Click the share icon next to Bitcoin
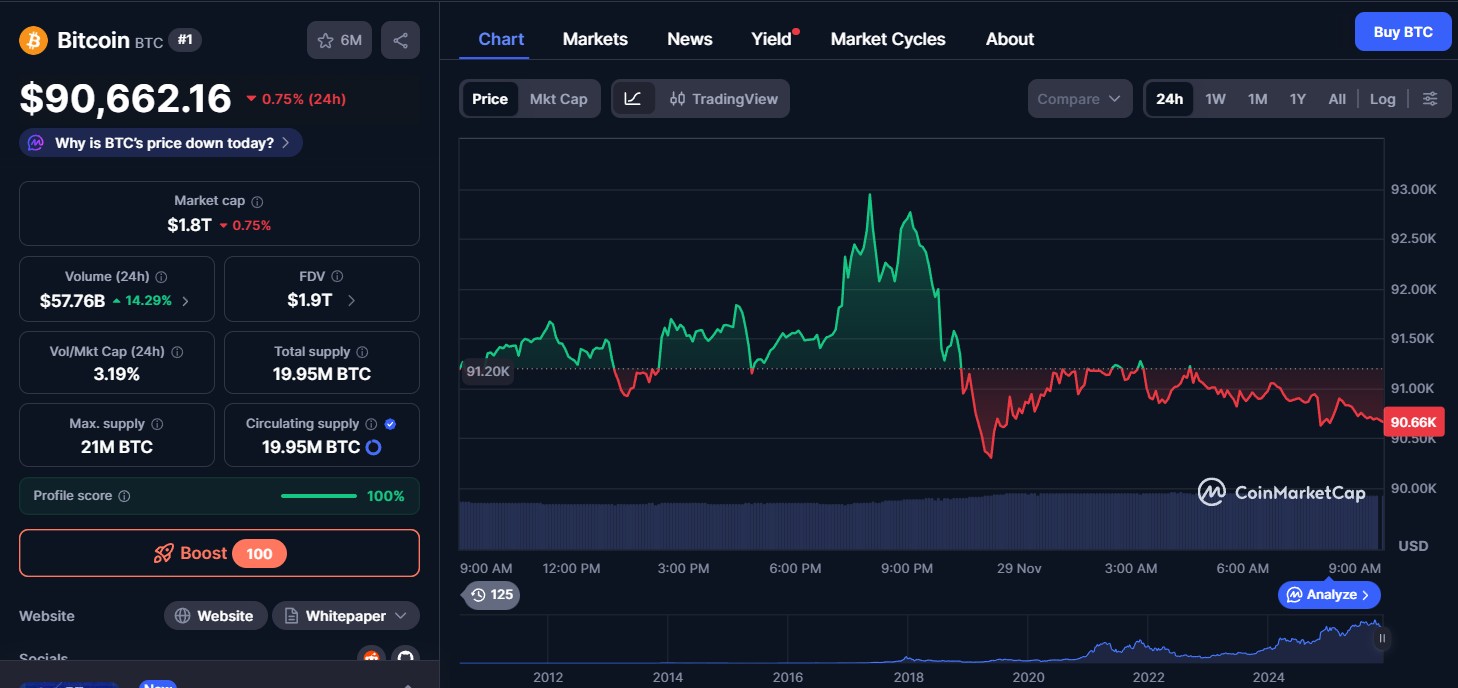1458x688 pixels. tap(400, 40)
